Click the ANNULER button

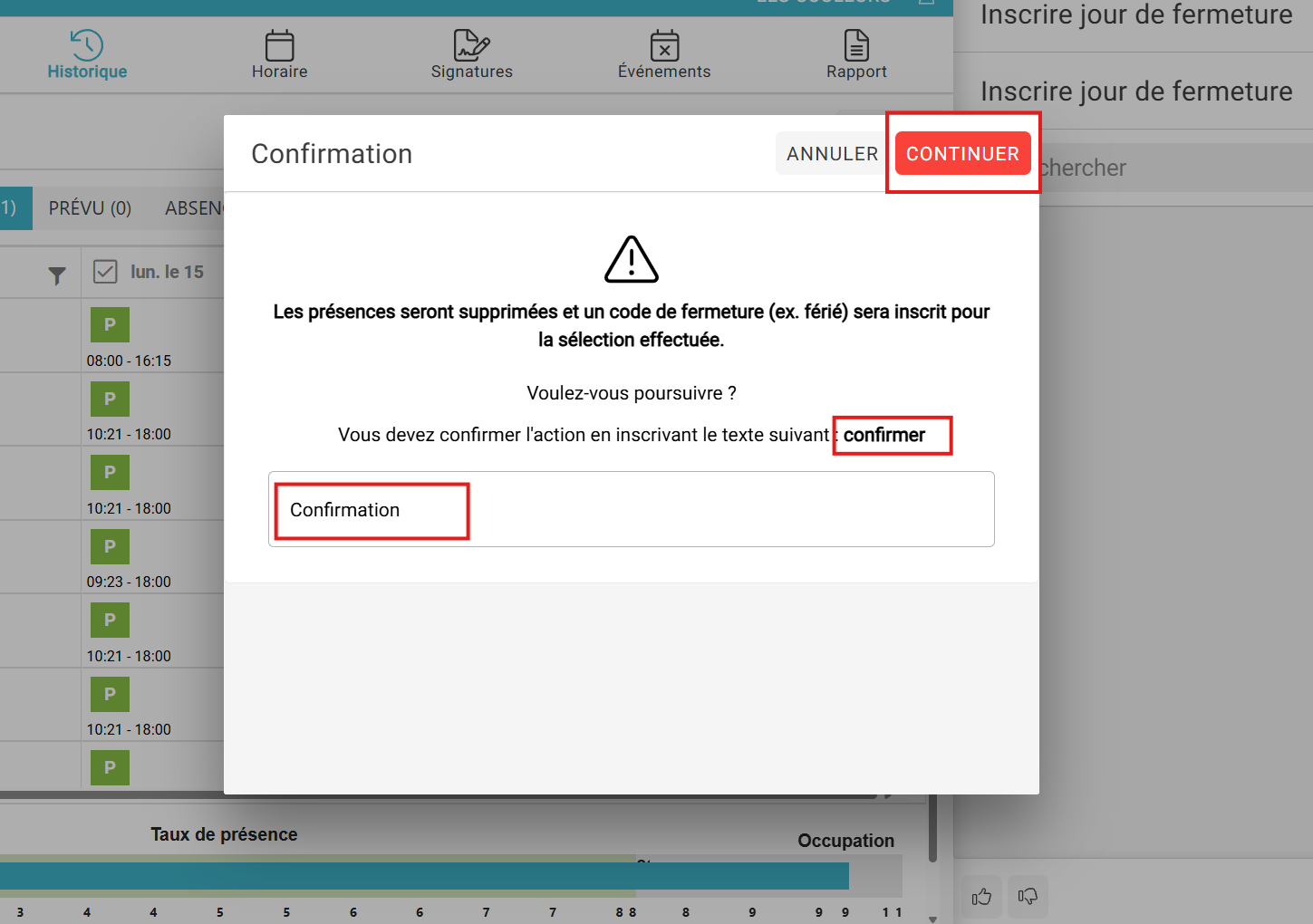[x=831, y=154]
